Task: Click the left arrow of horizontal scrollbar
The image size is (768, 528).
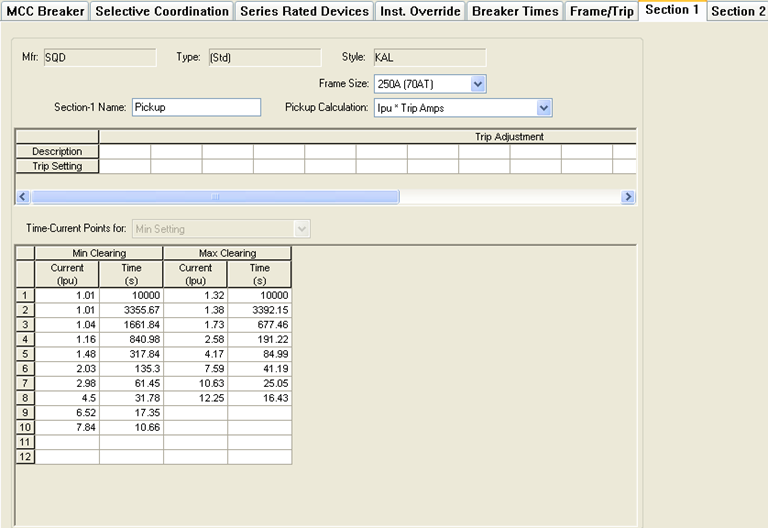Action: (x=24, y=197)
